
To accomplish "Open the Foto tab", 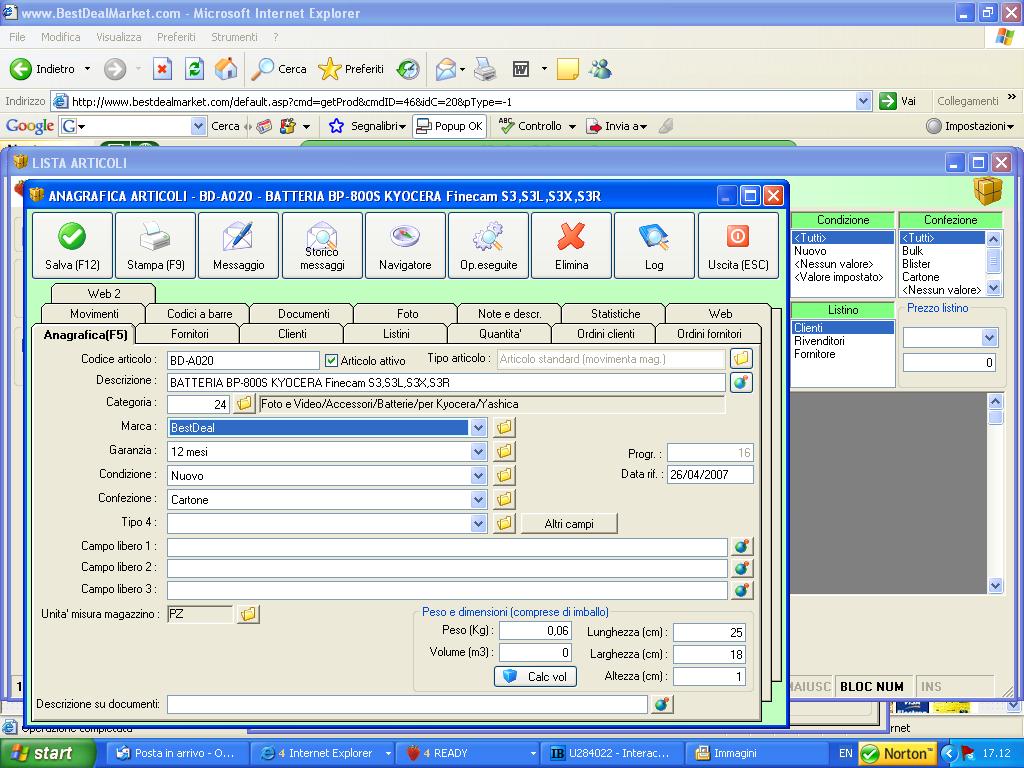I will (408, 313).
